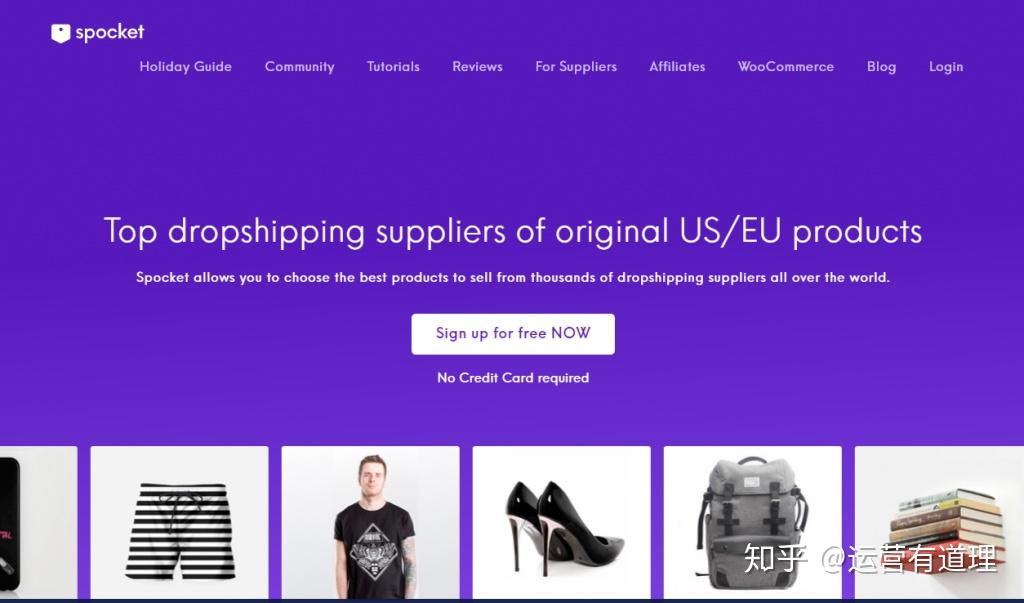
Task: Click the No Credit Card required text
Action: (513, 378)
